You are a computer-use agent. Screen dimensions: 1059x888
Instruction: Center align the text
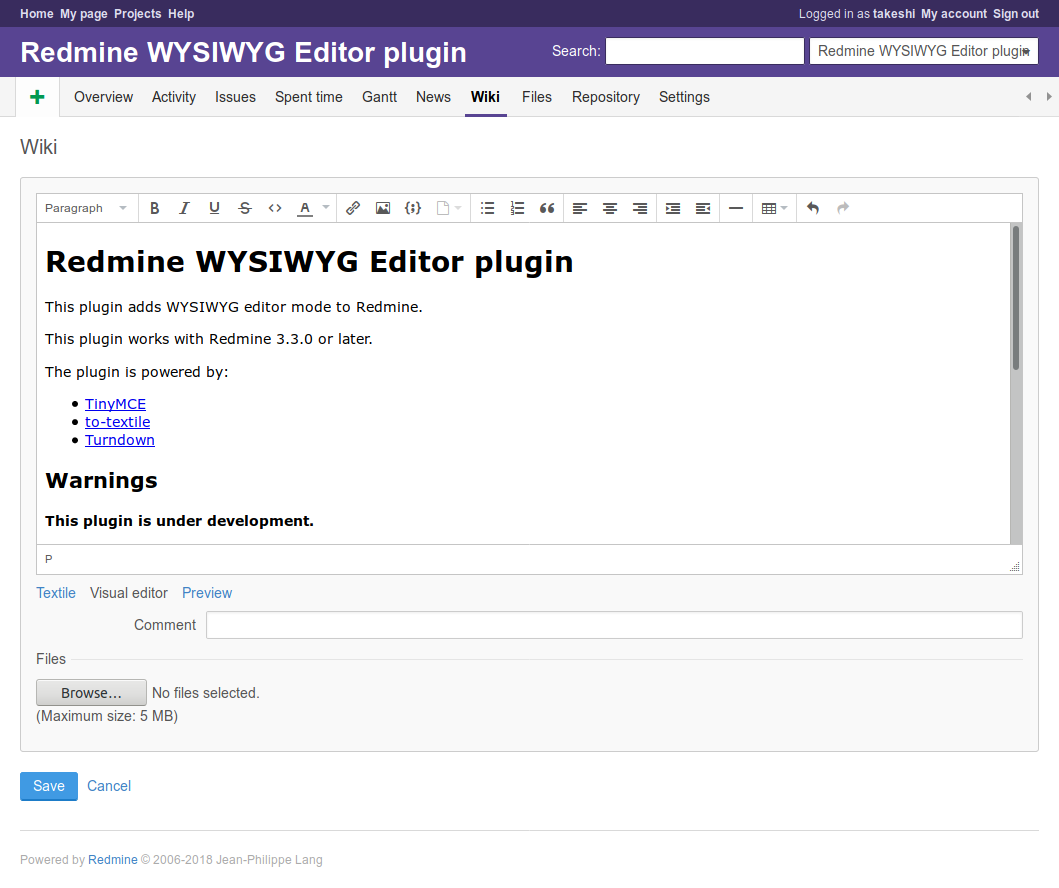pos(610,208)
